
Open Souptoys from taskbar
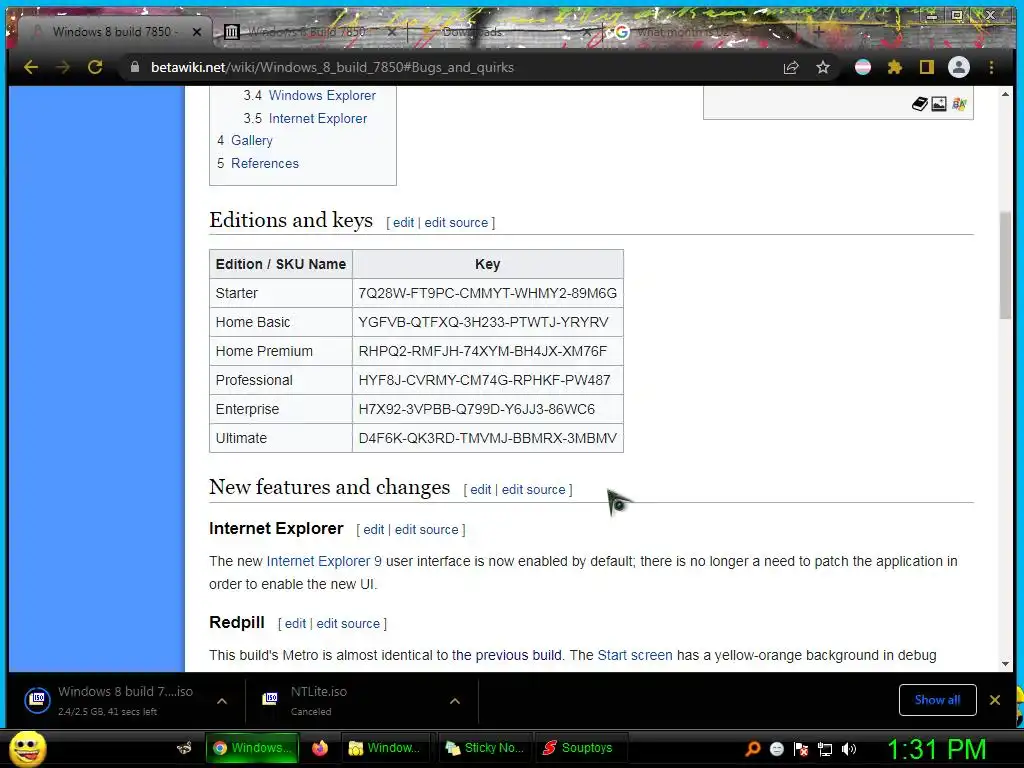[581, 748]
